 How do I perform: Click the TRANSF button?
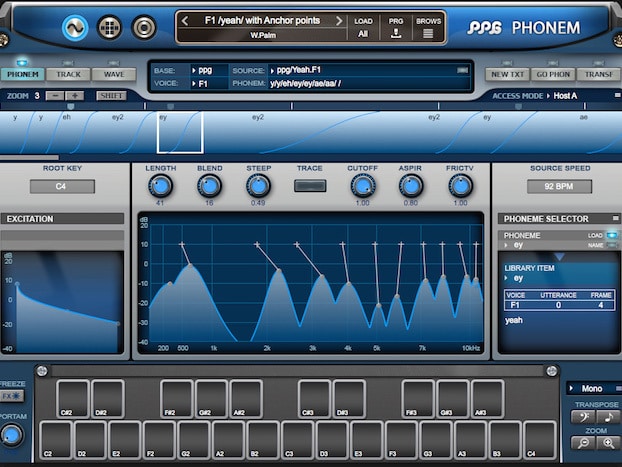point(599,74)
